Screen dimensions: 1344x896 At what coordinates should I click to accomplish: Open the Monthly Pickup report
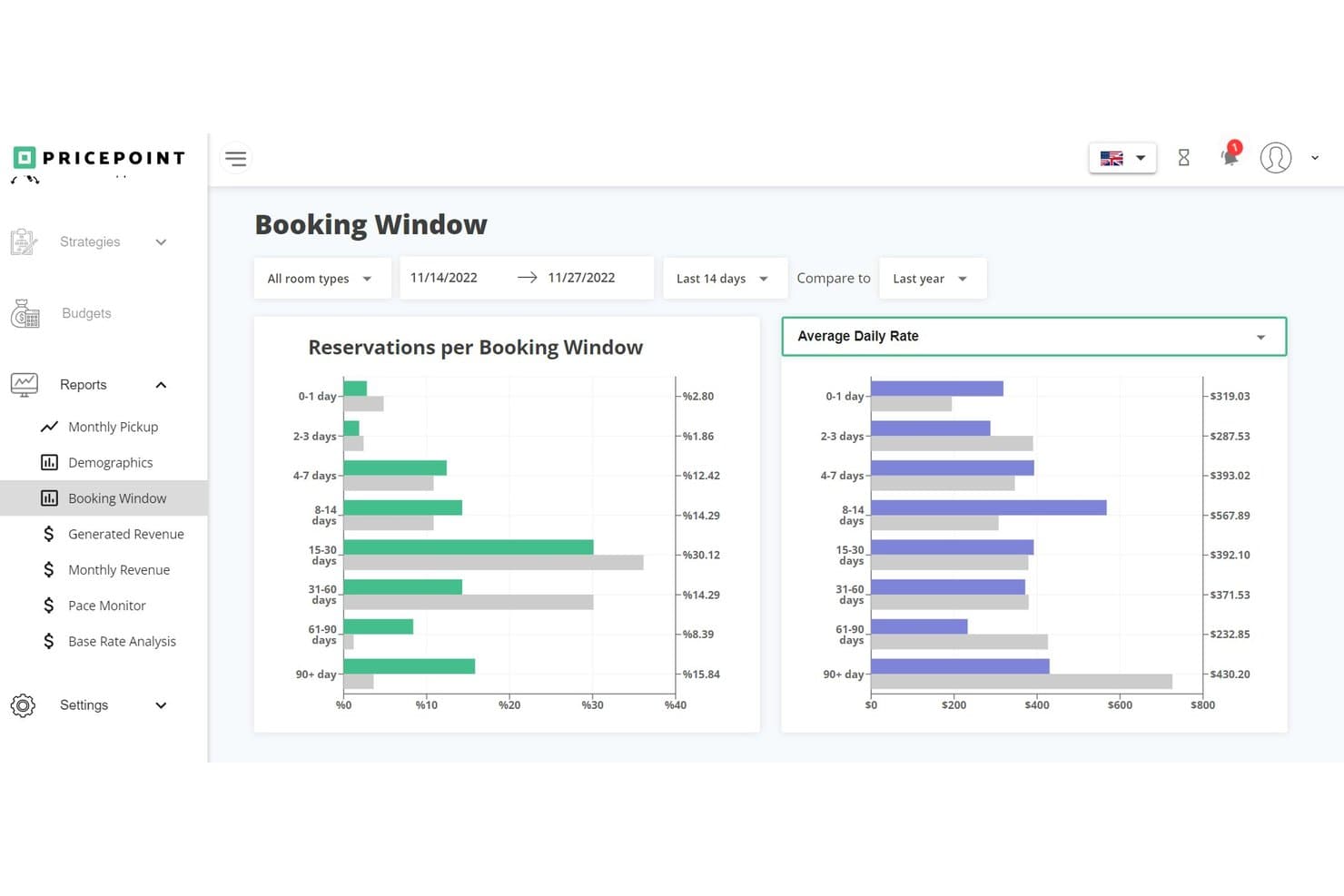click(x=113, y=427)
